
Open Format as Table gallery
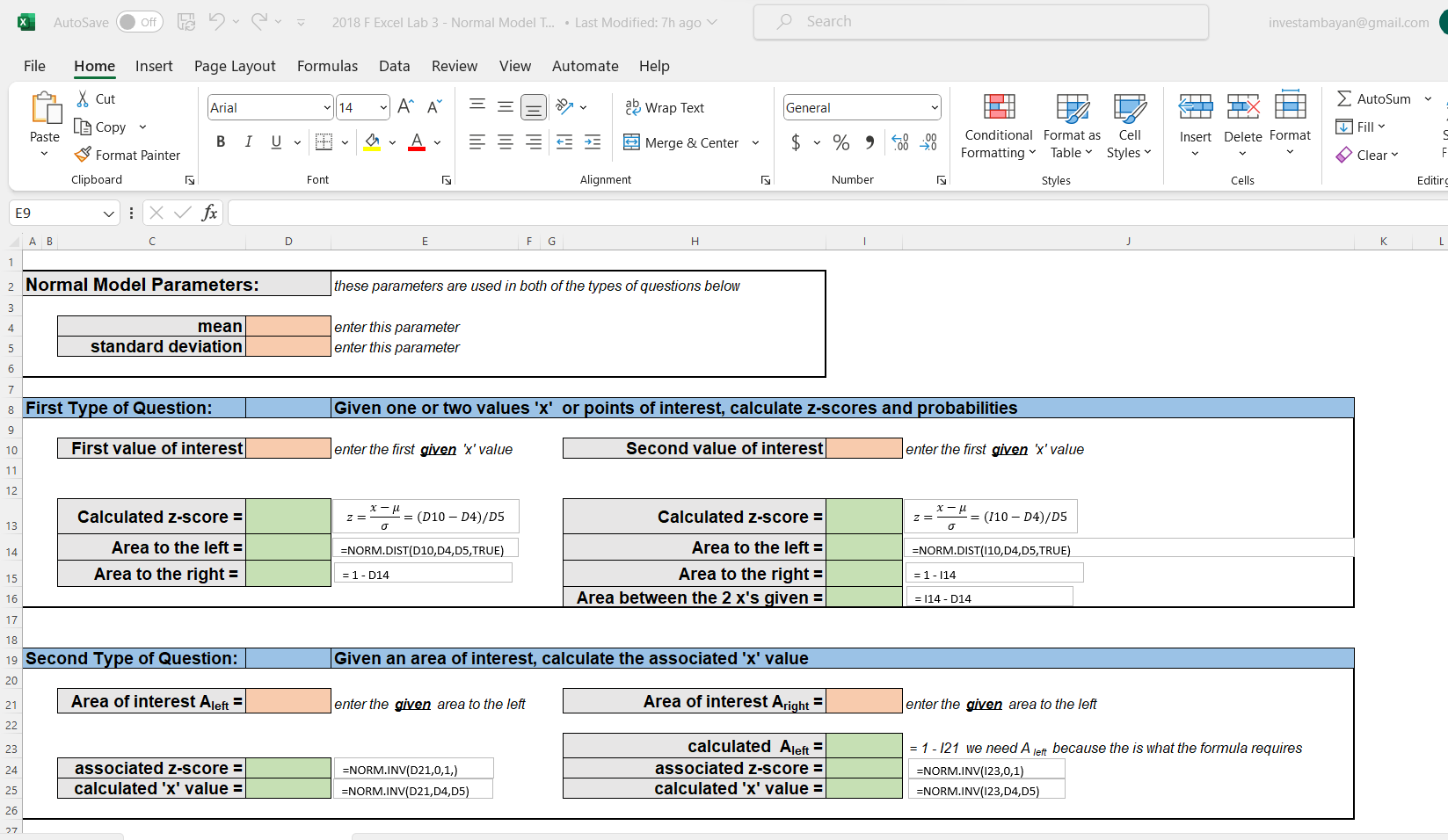point(1071,126)
